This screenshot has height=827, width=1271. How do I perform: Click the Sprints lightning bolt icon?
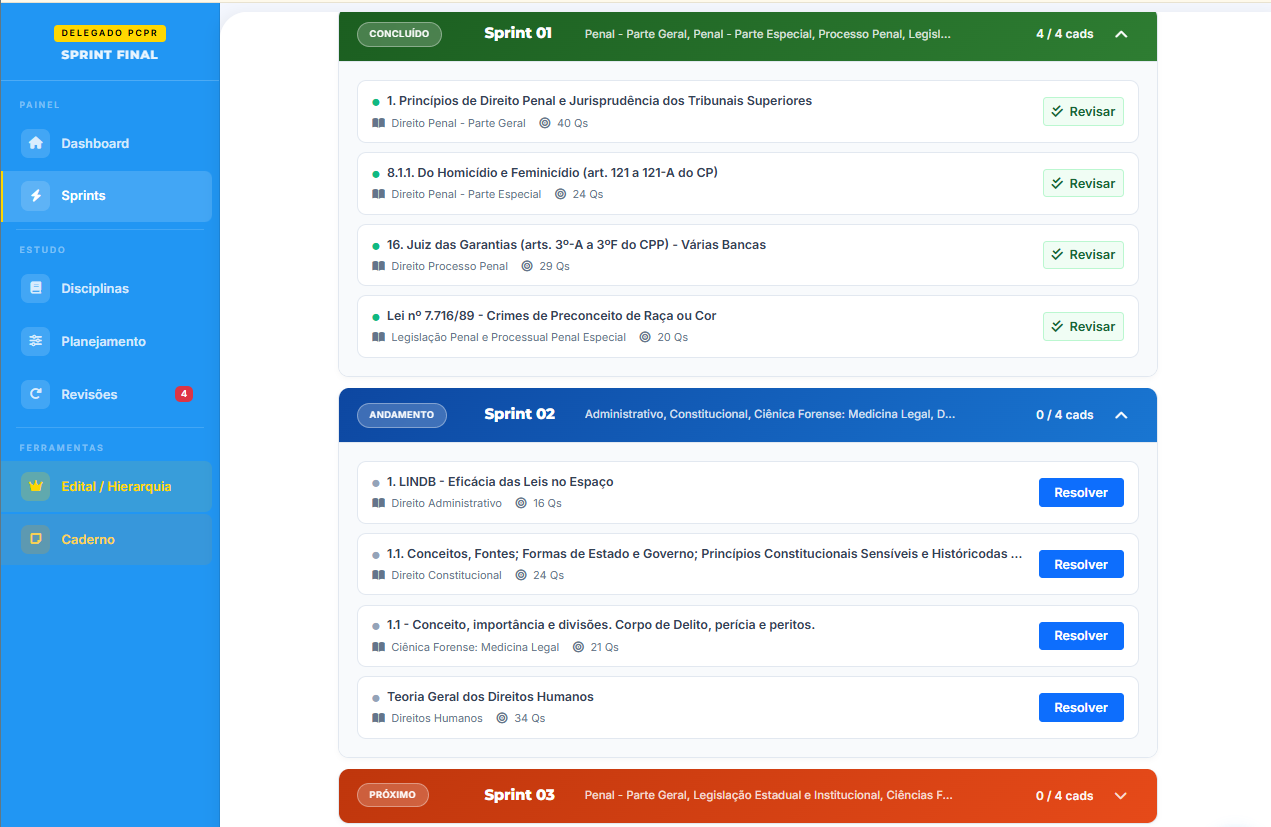[x=36, y=195]
